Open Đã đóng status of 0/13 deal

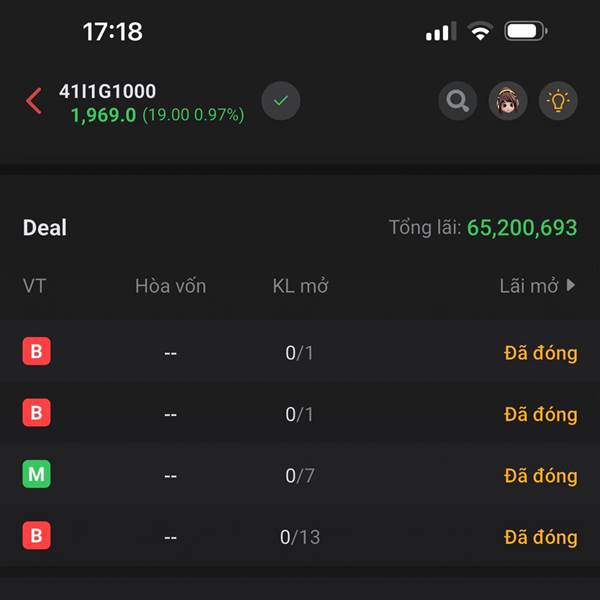coord(540,538)
